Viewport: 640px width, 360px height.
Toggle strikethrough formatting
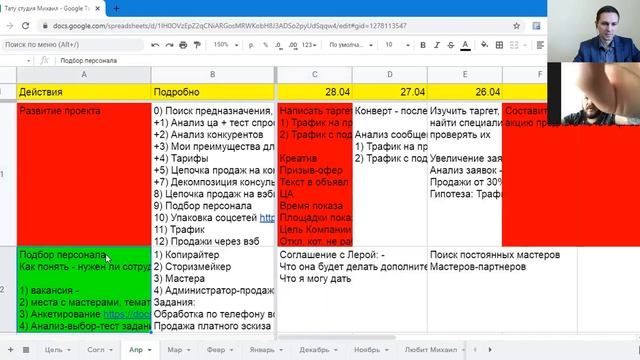(x=451, y=45)
